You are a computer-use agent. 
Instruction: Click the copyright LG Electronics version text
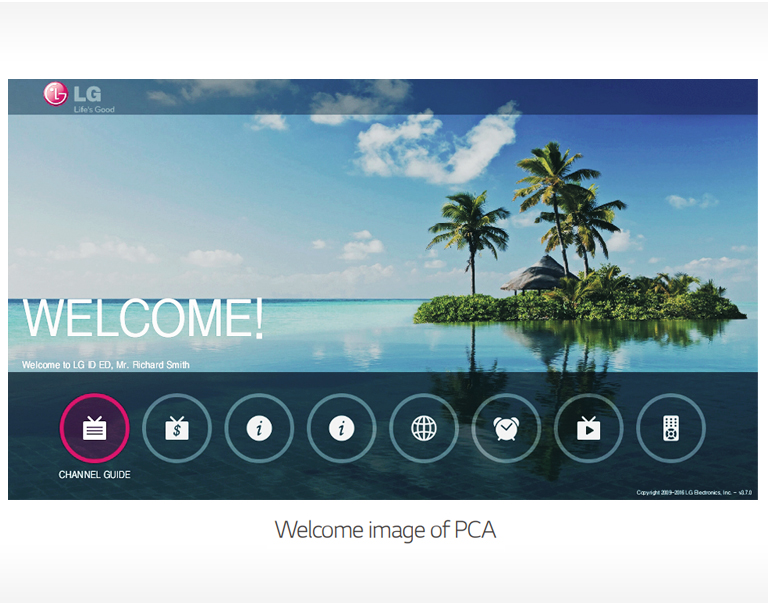(693, 492)
